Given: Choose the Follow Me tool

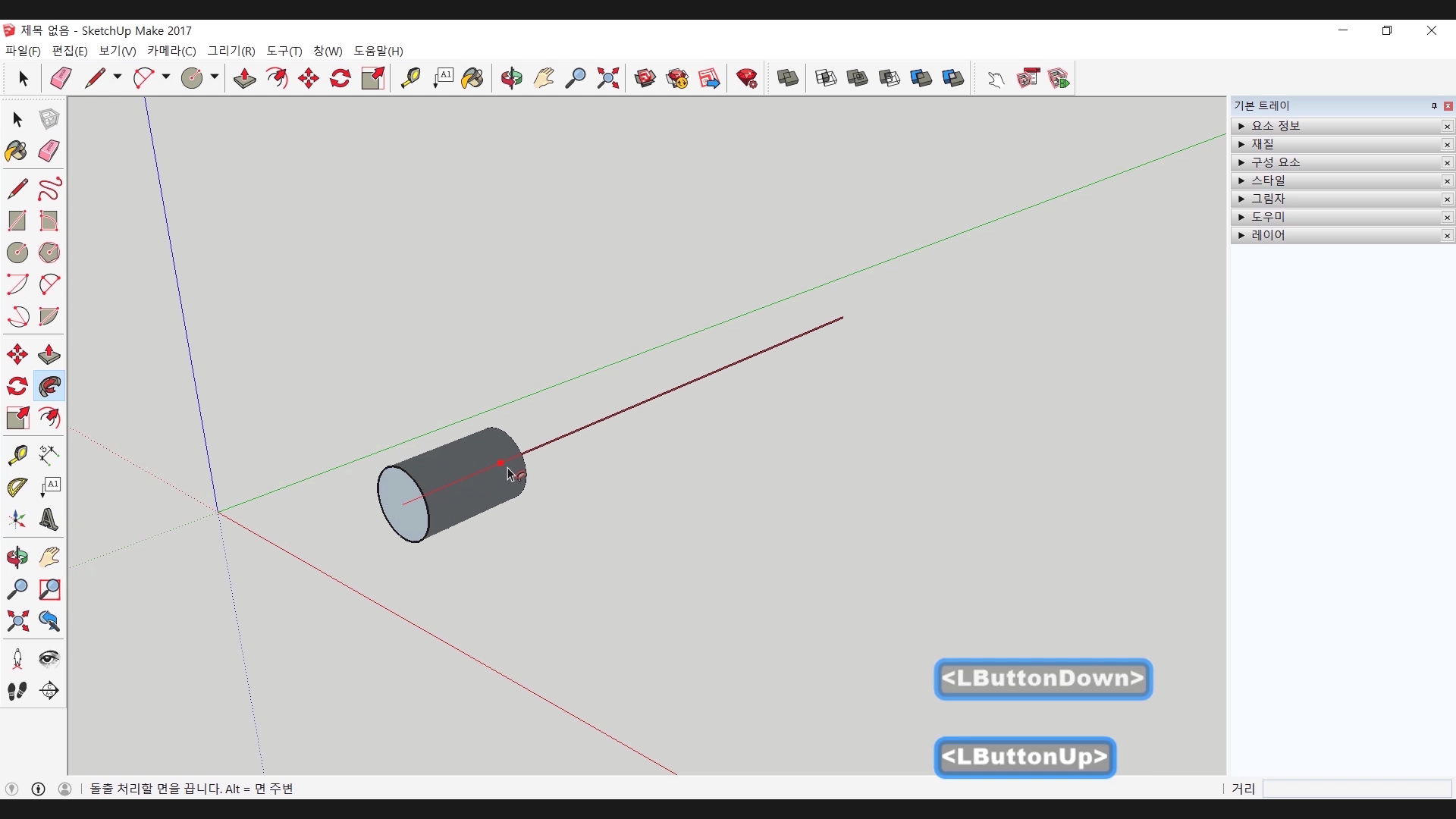Looking at the screenshot, I should (x=49, y=387).
